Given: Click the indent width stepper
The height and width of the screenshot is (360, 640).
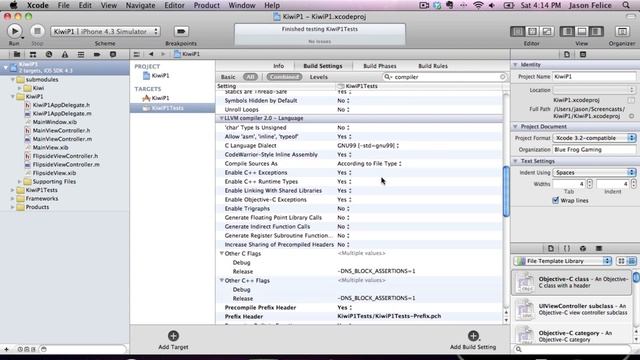Looking at the screenshot, I should point(633,184).
